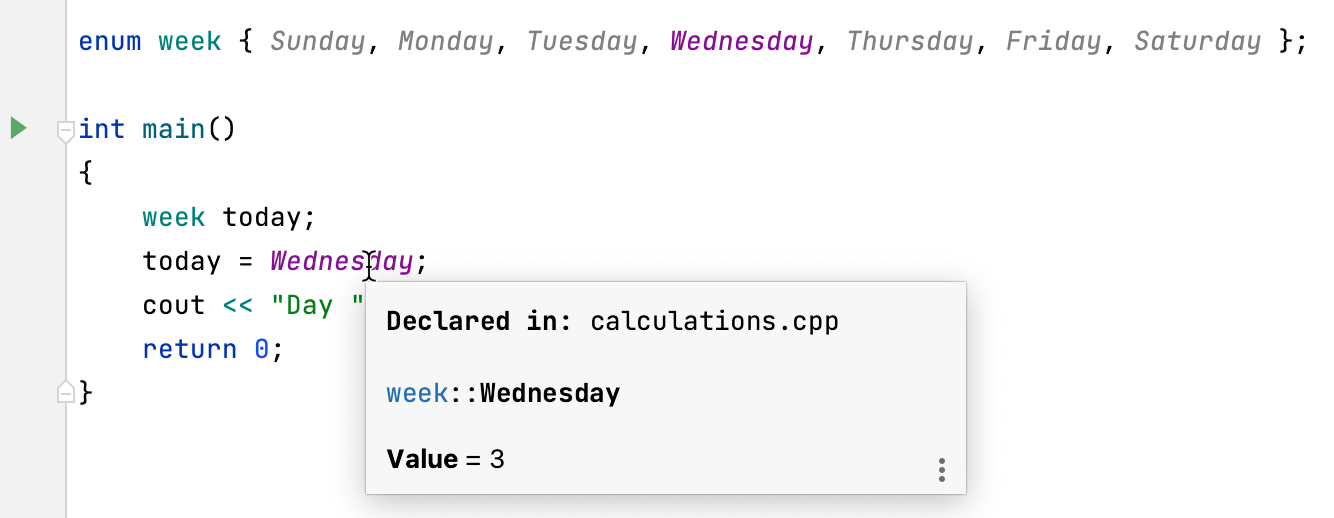Click the 'cout' identifier
Image resolution: width=1334 pixels, height=518 pixels.
(x=173, y=305)
